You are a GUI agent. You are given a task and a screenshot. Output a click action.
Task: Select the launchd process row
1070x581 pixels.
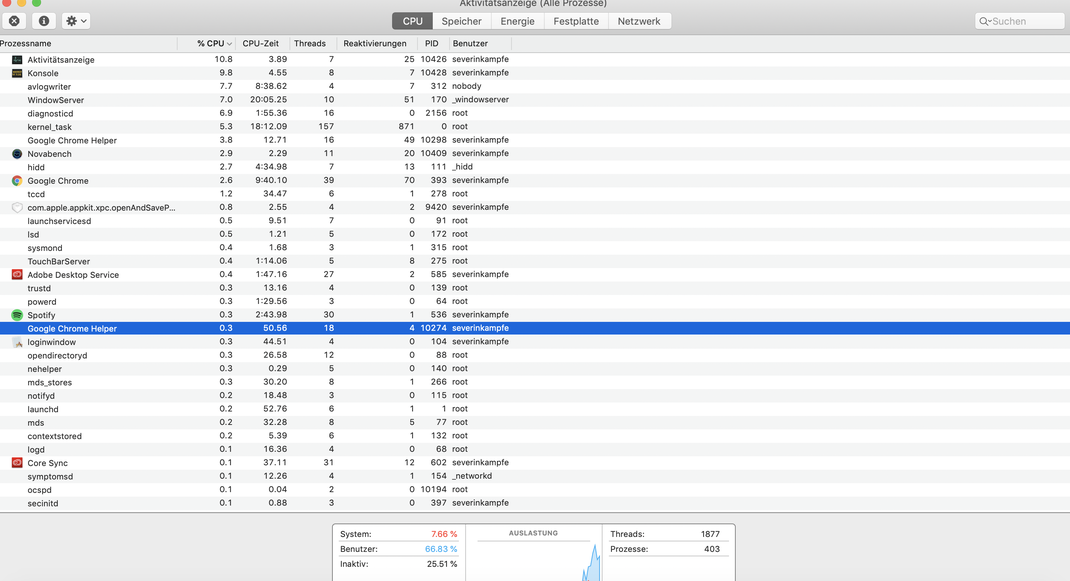535,409
